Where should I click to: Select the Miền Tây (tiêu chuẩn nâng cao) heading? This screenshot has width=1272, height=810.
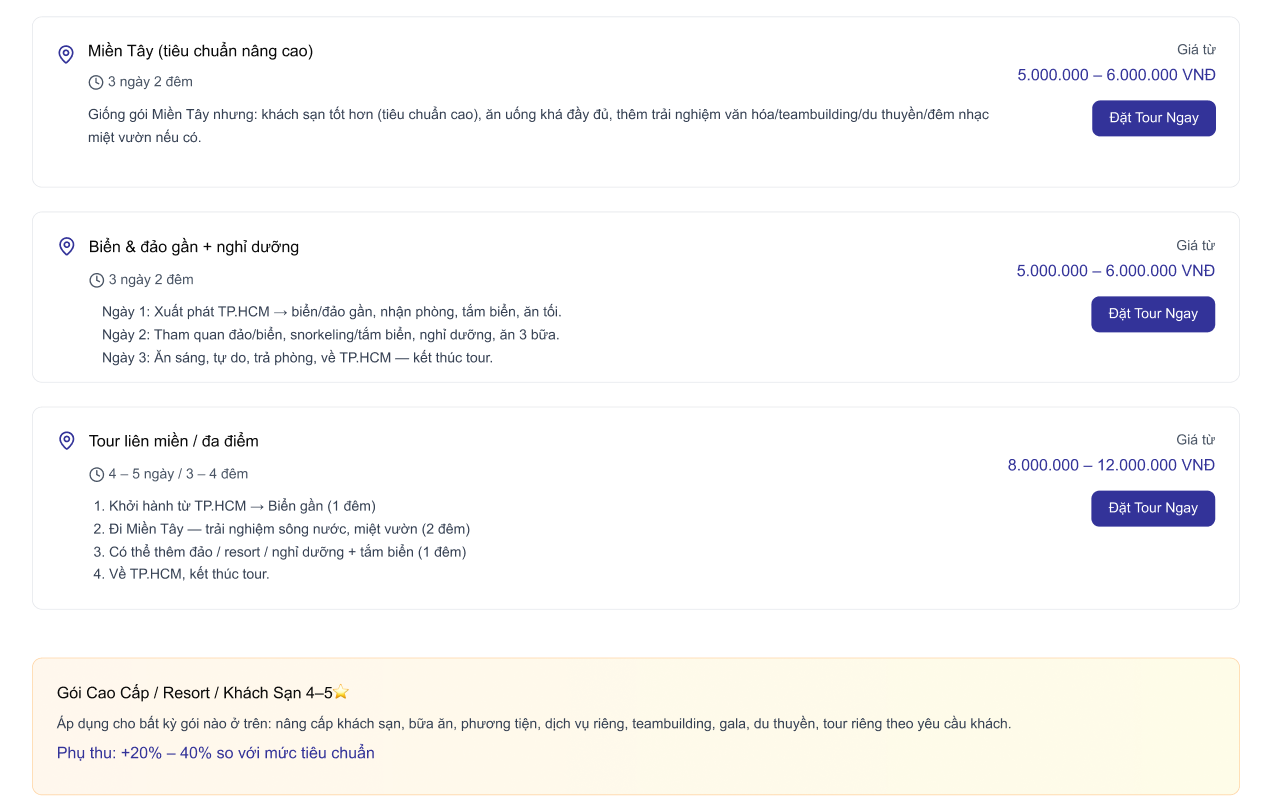pyautogui.click(x=200, y=51)
